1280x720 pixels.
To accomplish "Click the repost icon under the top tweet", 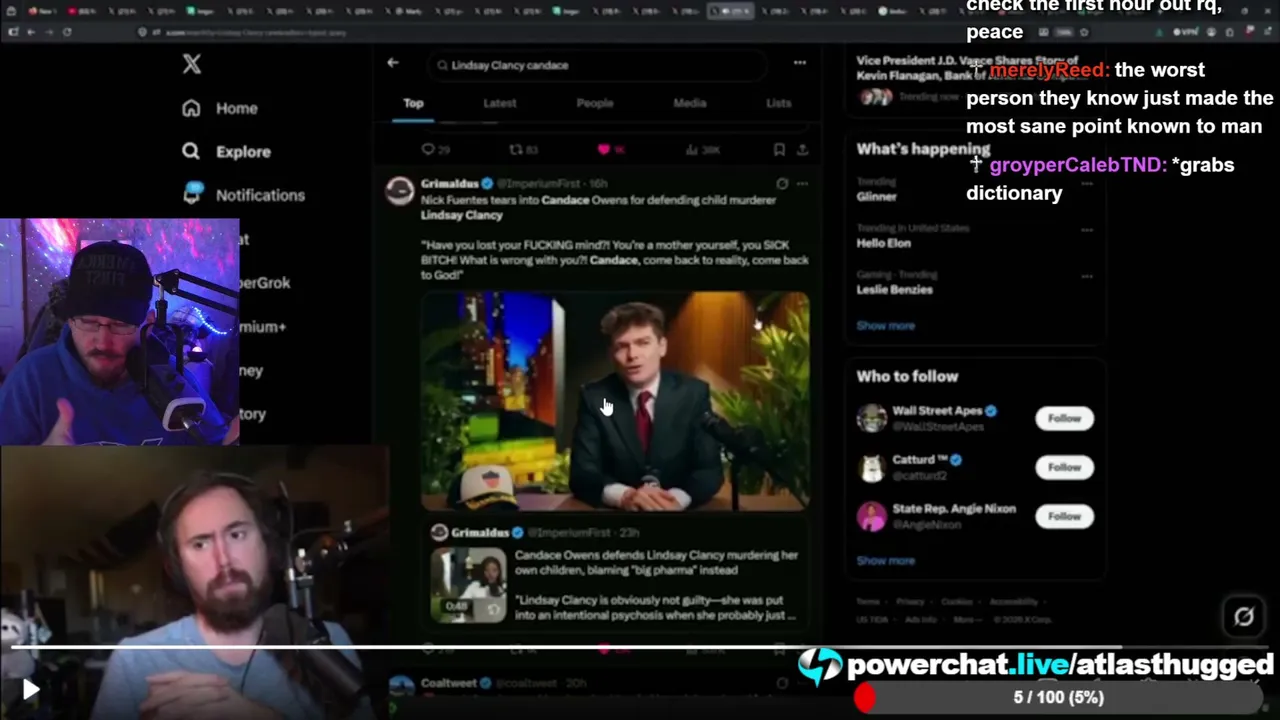I will (x=516, y=149).
